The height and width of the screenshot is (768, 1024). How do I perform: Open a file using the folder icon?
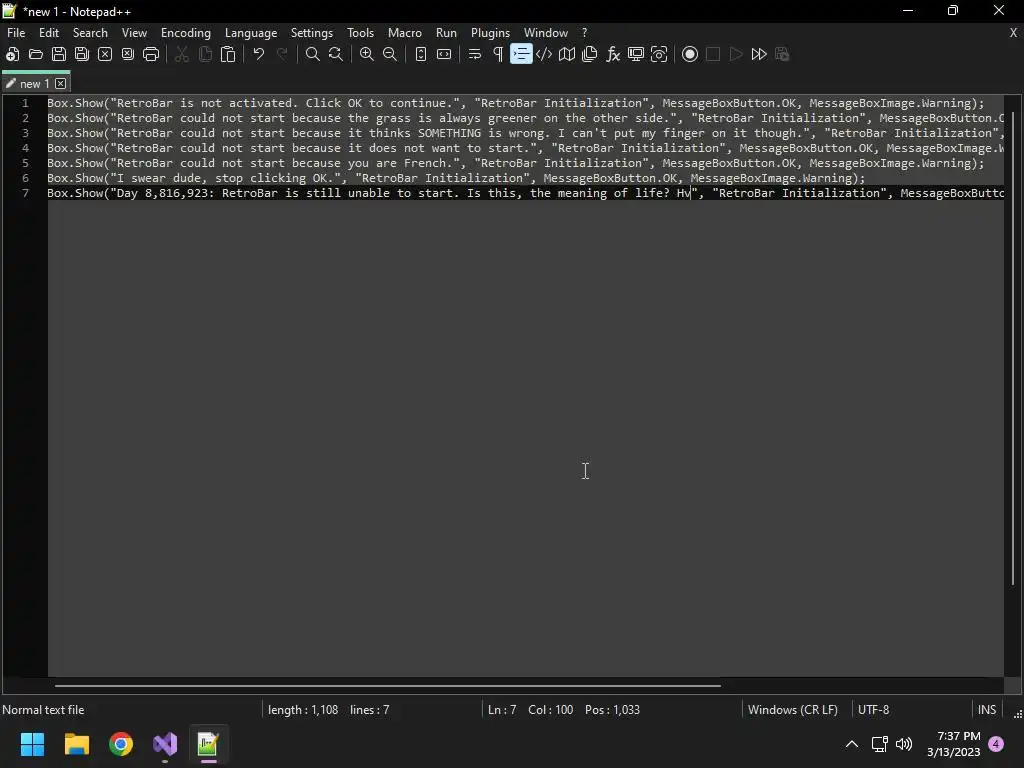36,54
